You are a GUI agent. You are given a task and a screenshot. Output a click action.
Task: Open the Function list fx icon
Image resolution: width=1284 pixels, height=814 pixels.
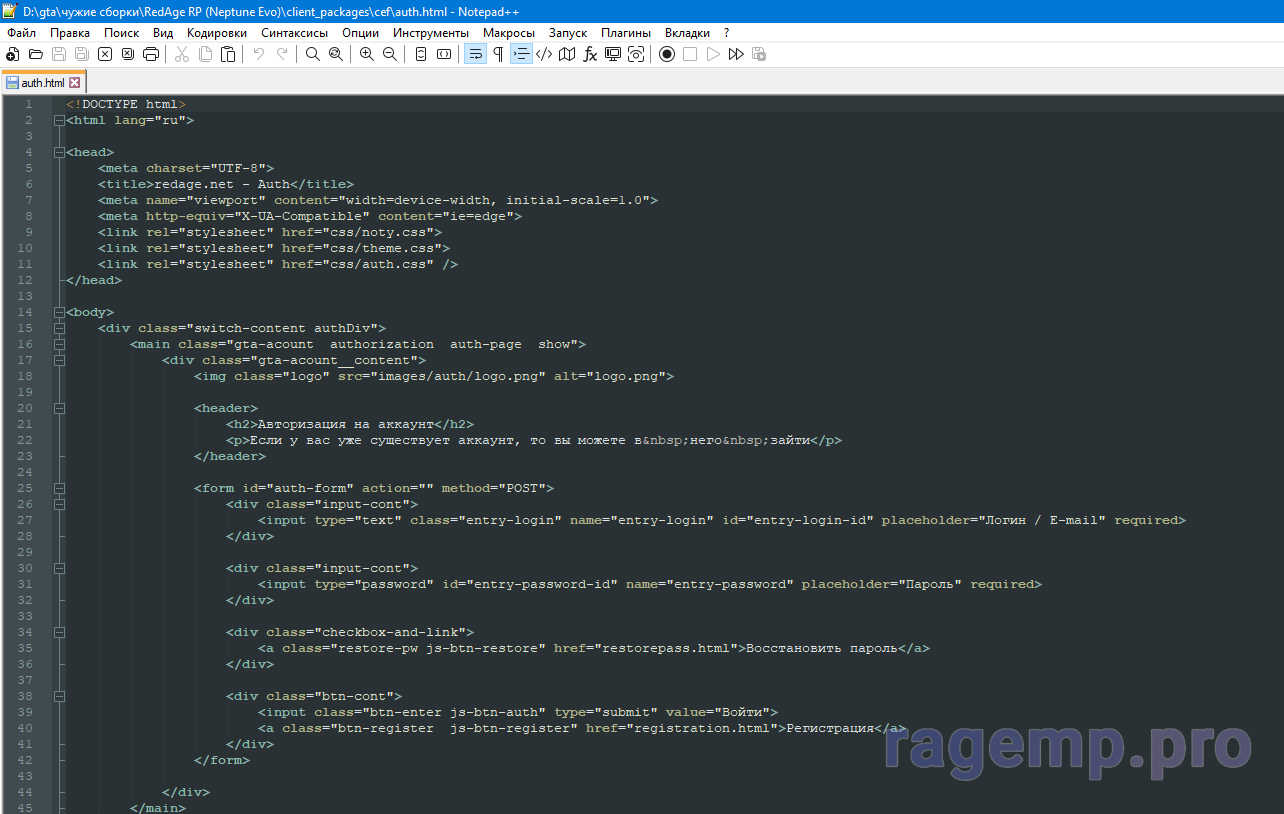tap(590, 54)
